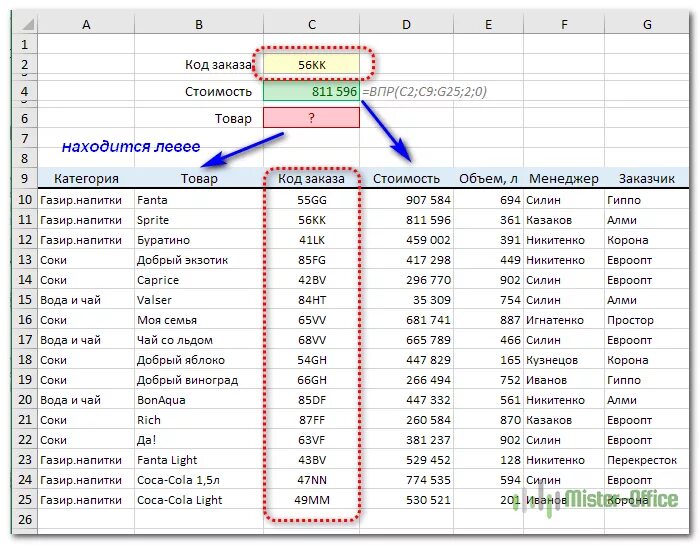
Task: Select column D header
Action: (x=406, y=24)
